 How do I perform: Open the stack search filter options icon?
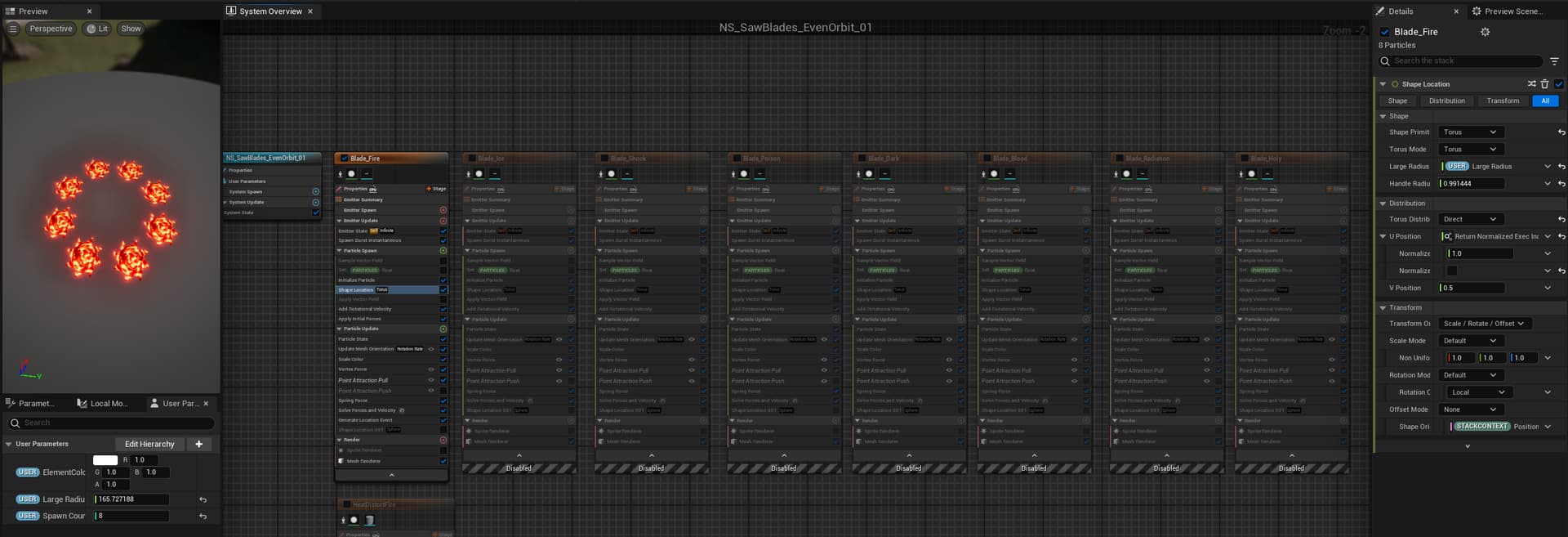click(1554, 61)
